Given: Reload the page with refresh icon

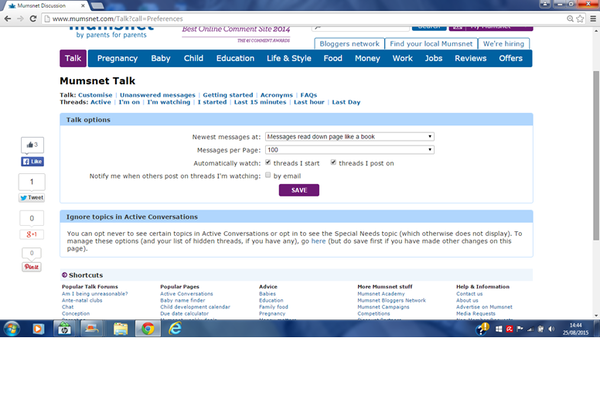Looking at the screenshot, I should (x=33, y=18).
